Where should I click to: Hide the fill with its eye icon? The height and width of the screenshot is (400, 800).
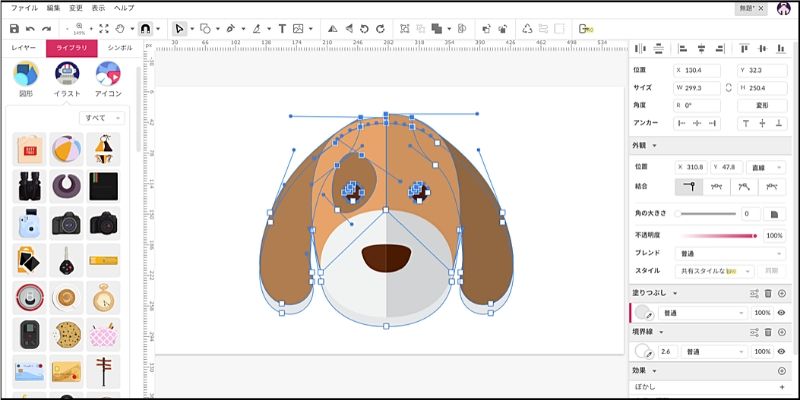tap(782, 313)
